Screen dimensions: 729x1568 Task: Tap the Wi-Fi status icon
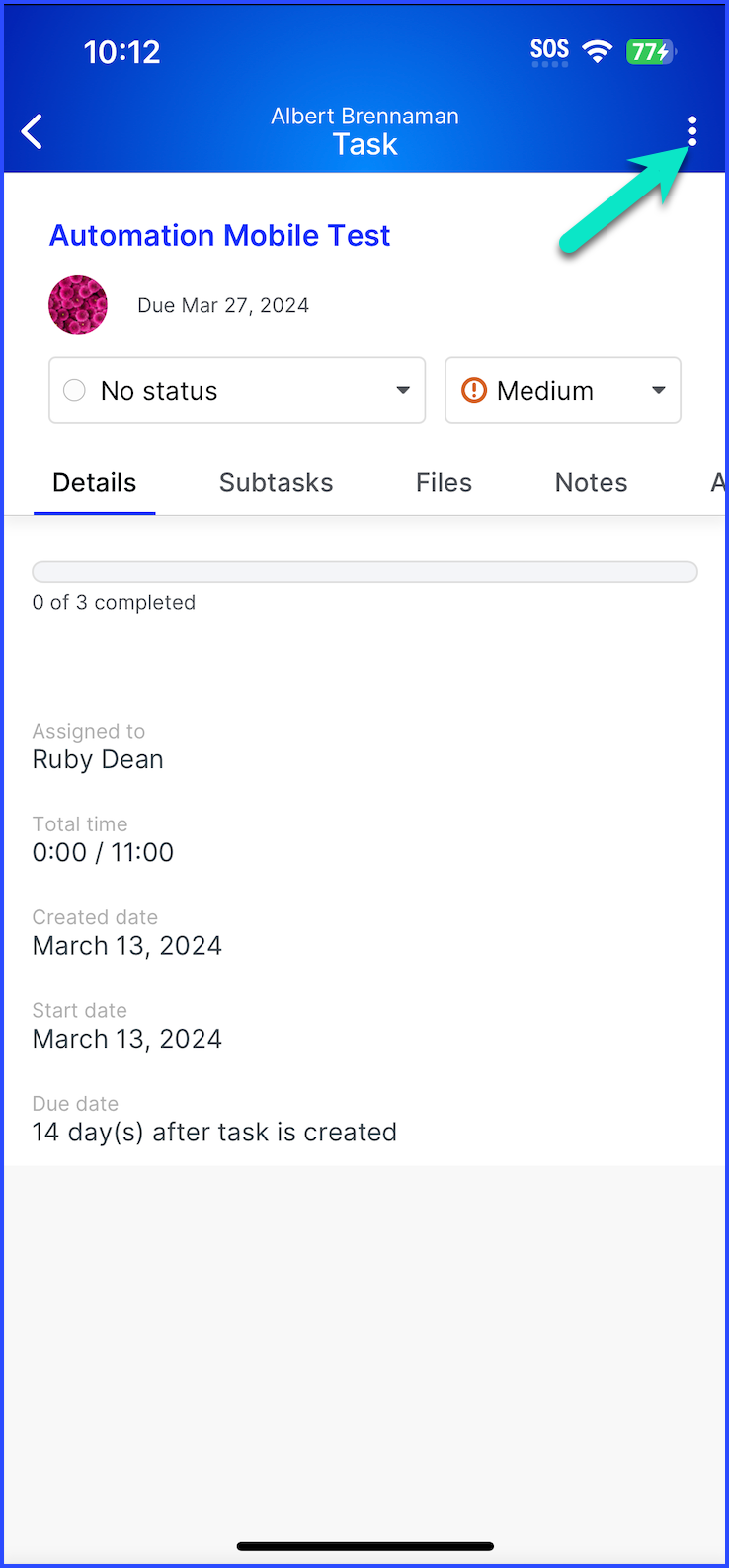click(x=597, y=51)
